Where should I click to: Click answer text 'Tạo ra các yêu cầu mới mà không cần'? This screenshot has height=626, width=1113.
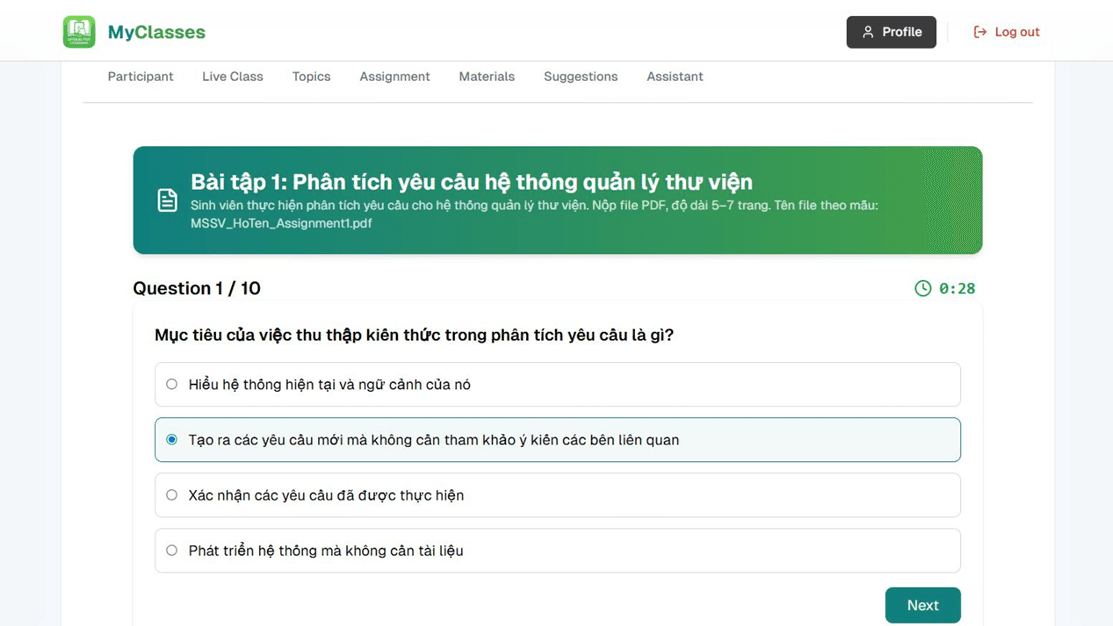point(434,440)
